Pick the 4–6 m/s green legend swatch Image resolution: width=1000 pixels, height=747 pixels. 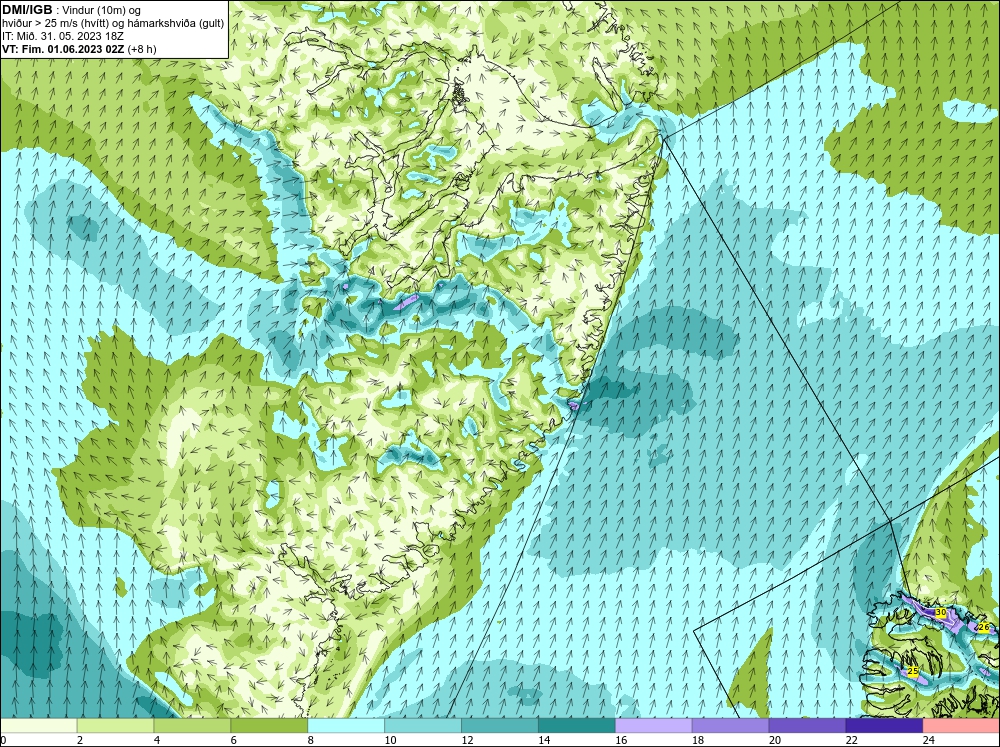pyautogui.click(x=192, y=726)
